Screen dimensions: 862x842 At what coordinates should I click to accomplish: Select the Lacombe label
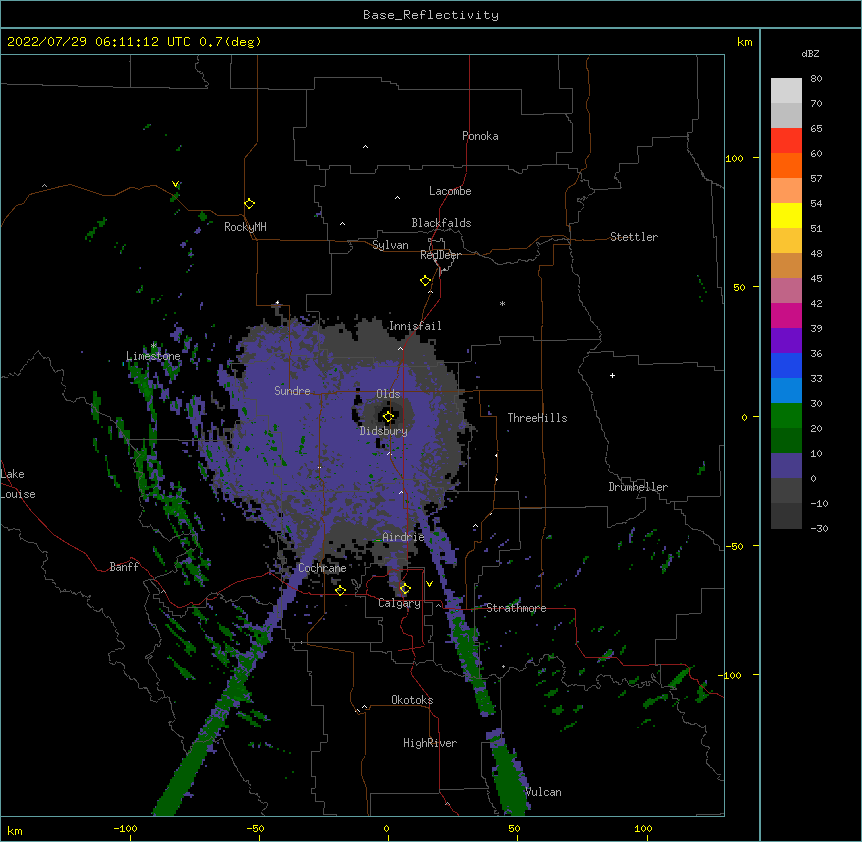(450, 191)
